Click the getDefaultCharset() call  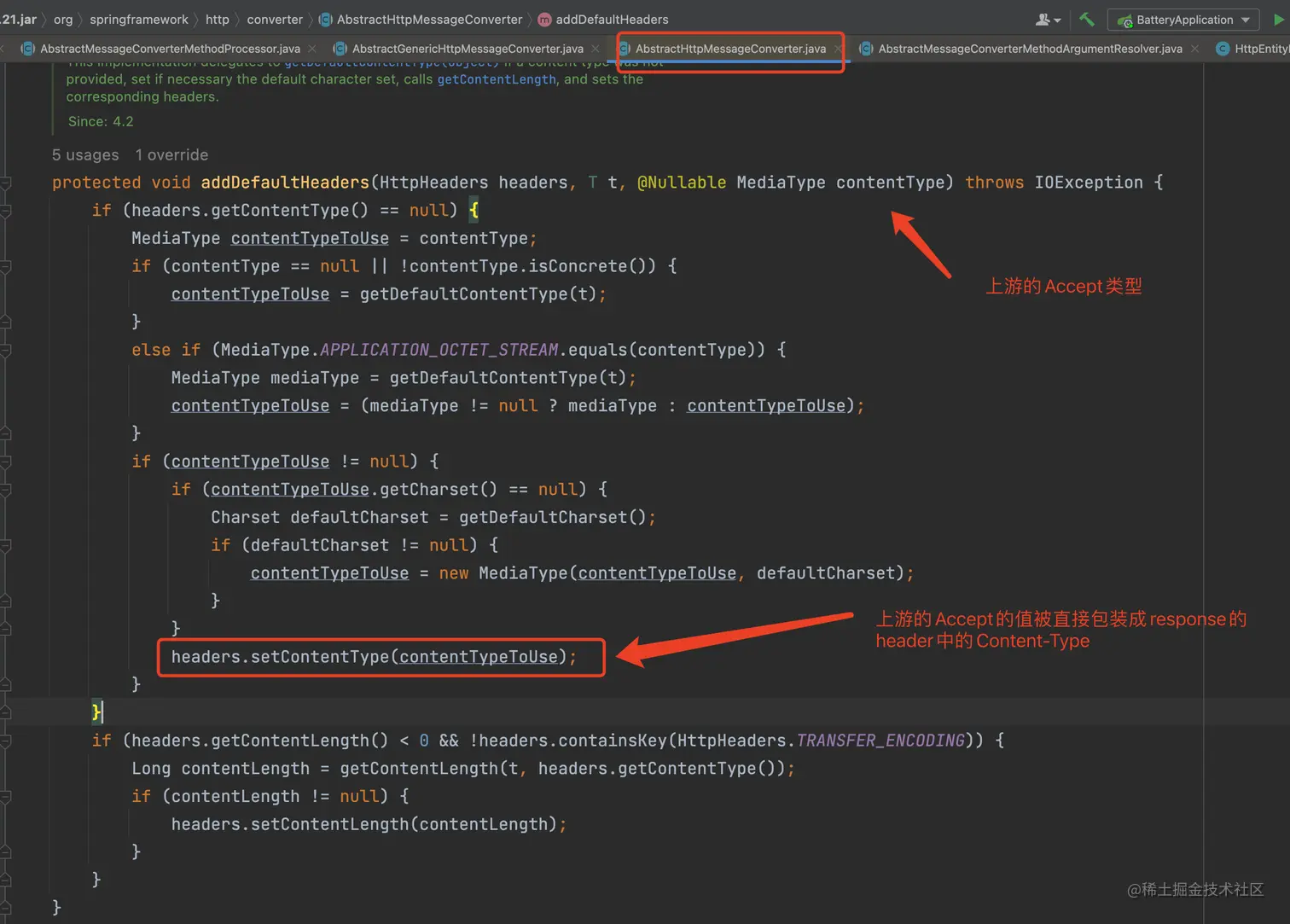[554, 517]
